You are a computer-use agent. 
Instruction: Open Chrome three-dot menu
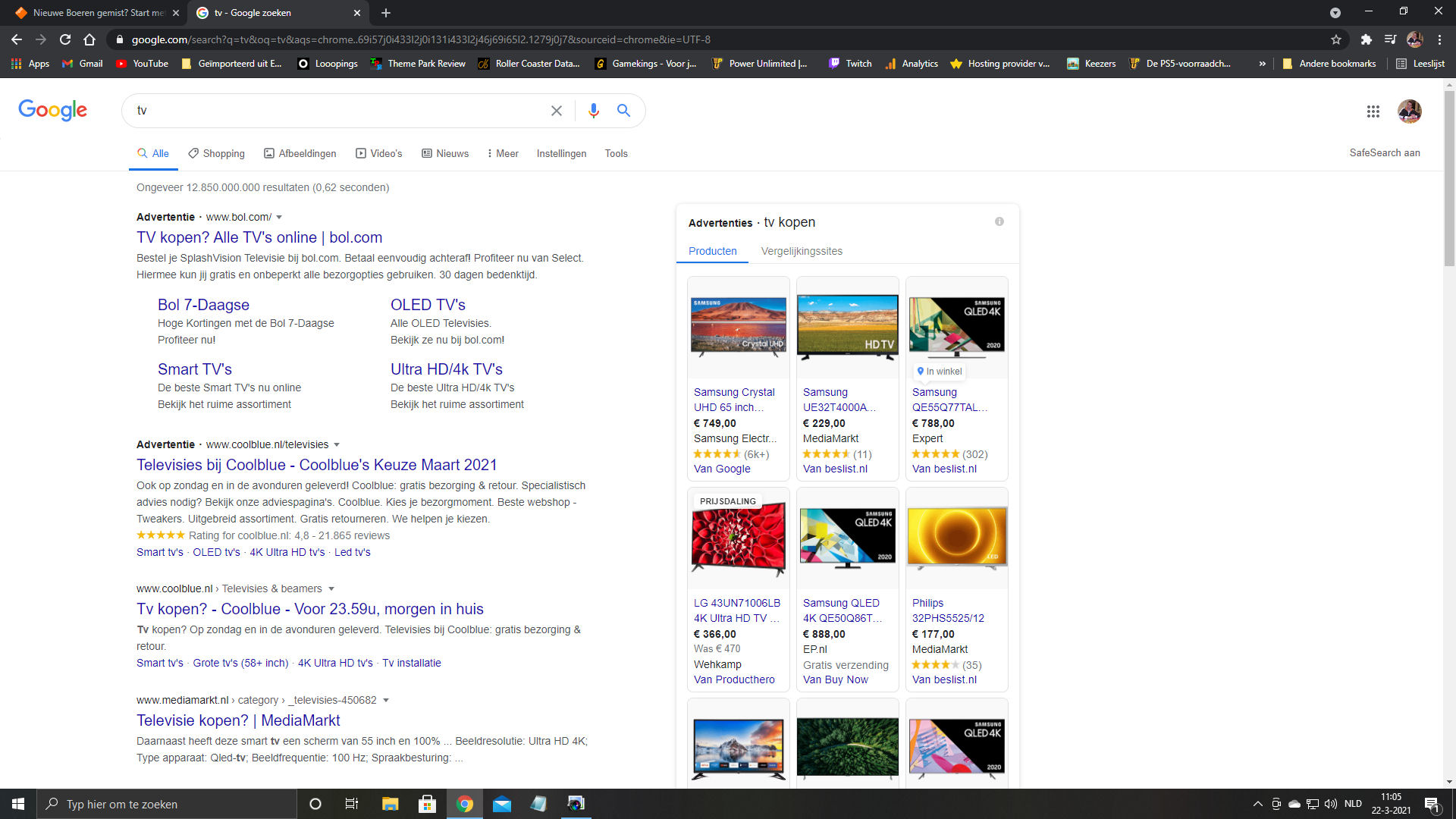tap(1439, 39)
